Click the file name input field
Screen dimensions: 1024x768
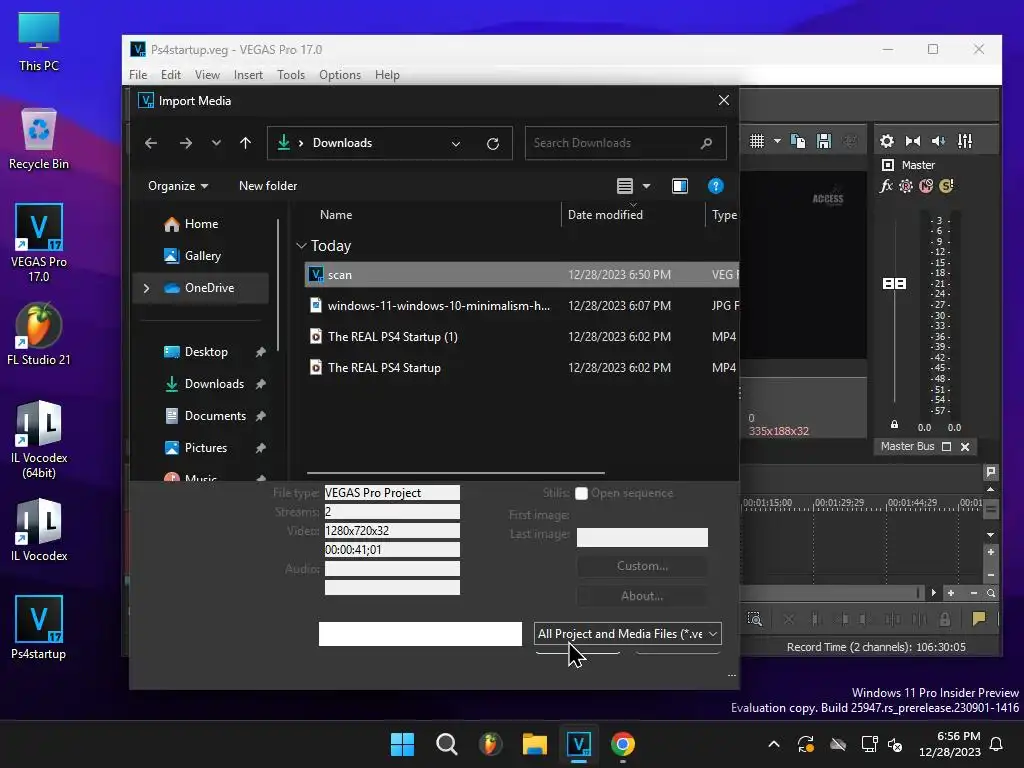click(420, 634)
